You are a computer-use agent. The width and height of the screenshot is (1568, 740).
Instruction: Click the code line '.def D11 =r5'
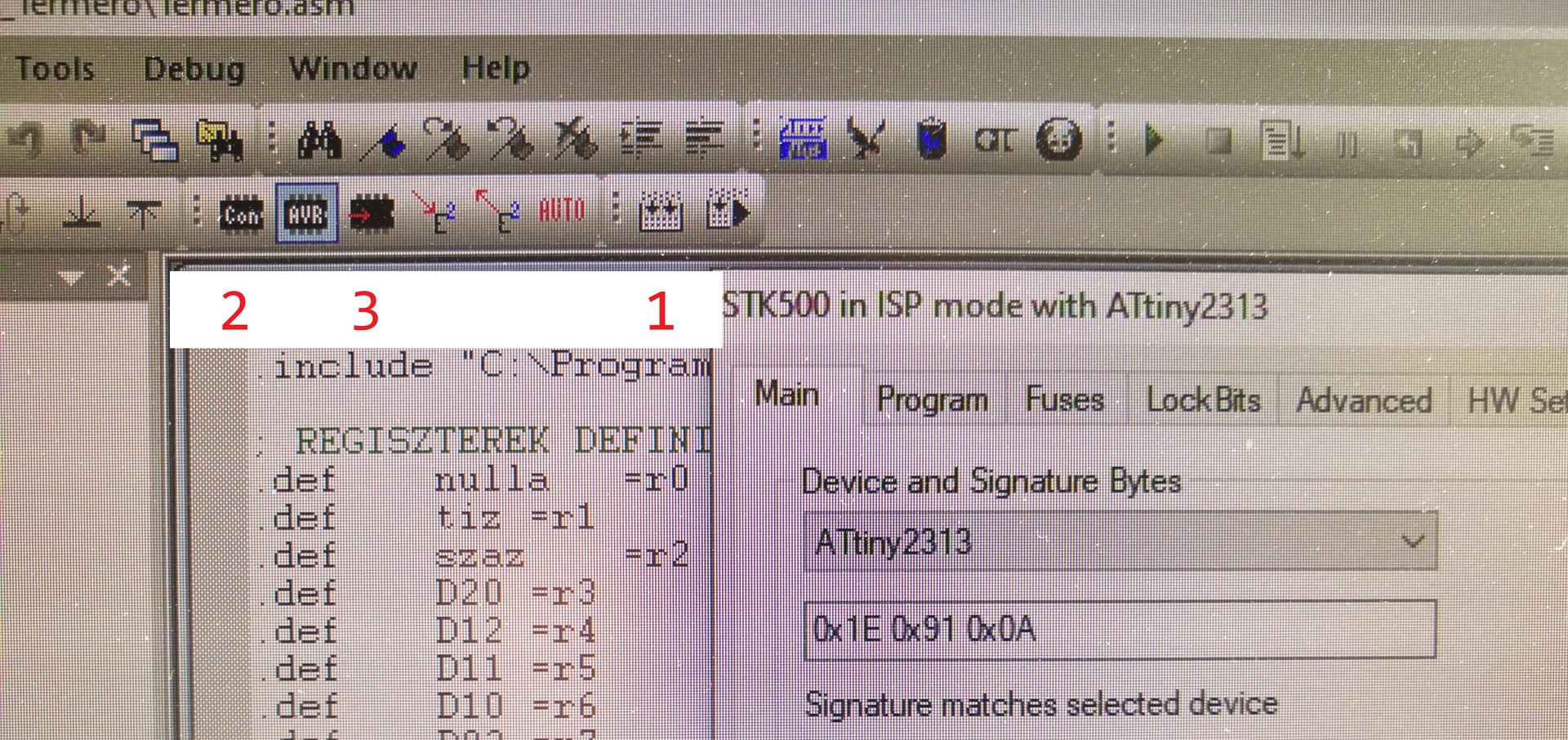[428, 669]
